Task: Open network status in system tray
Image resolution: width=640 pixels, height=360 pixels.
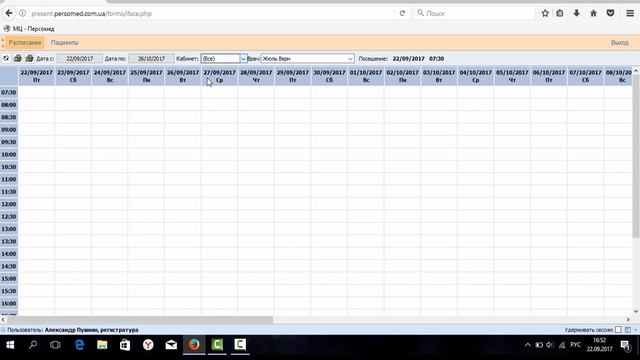Action: [x=562, y=345]
